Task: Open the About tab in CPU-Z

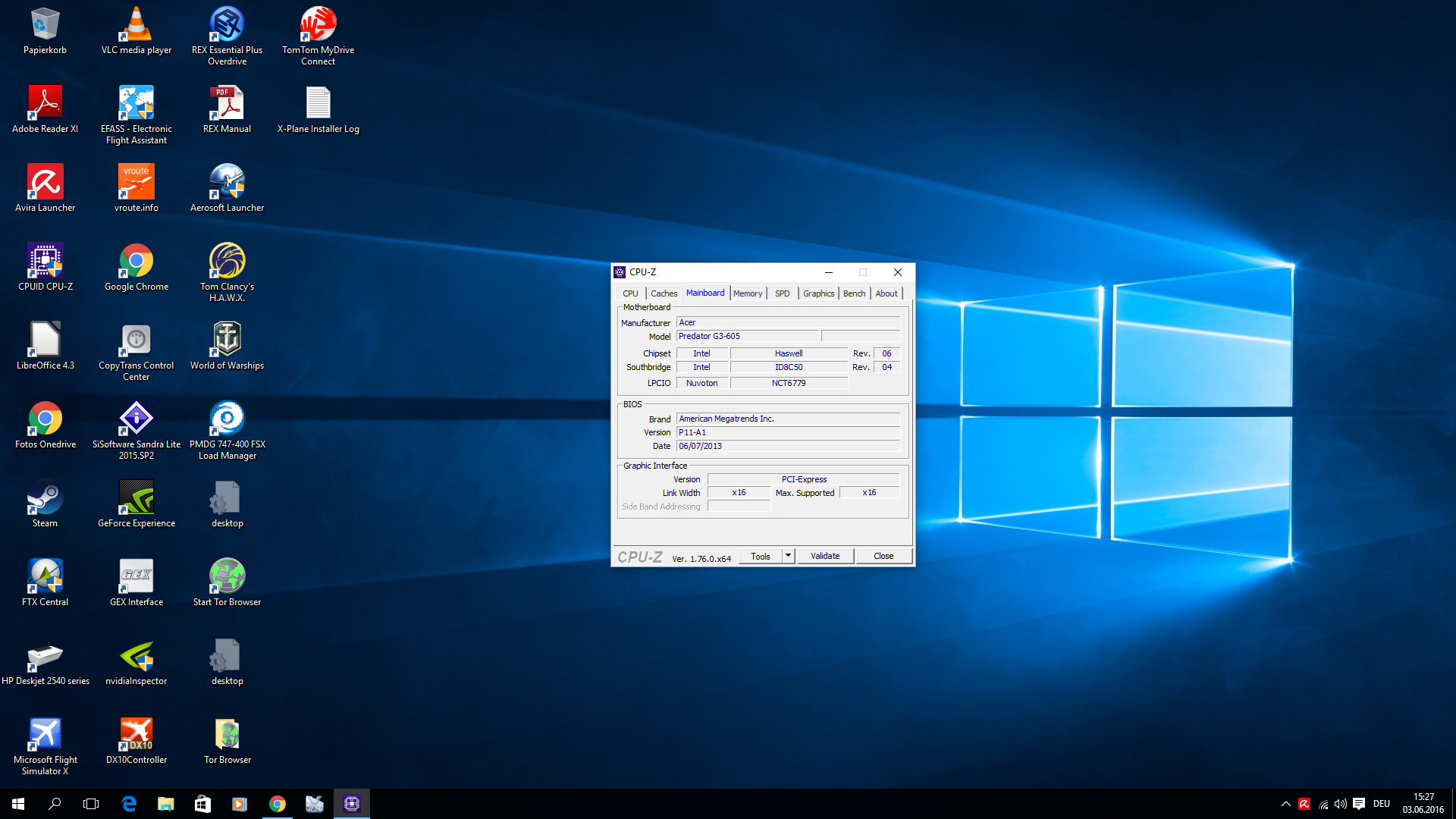Action: (886, 293)
